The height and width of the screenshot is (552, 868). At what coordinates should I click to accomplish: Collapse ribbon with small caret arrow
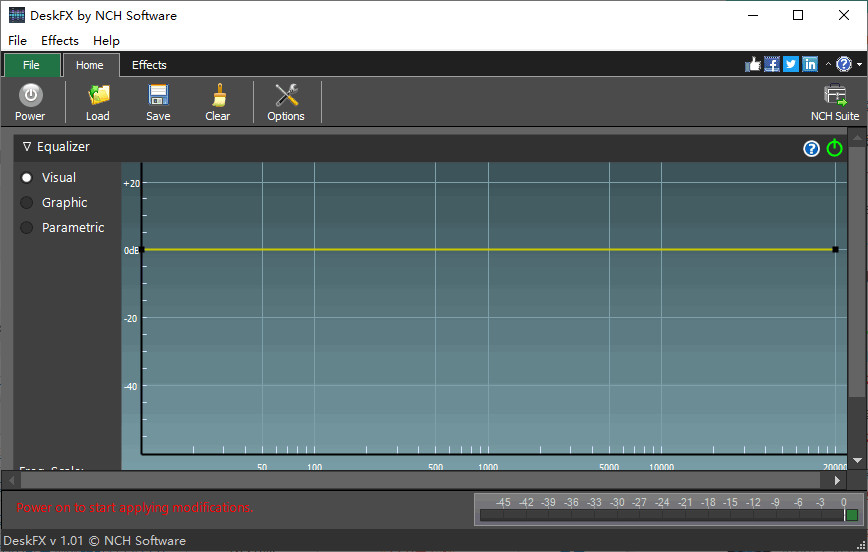(828, 64)
